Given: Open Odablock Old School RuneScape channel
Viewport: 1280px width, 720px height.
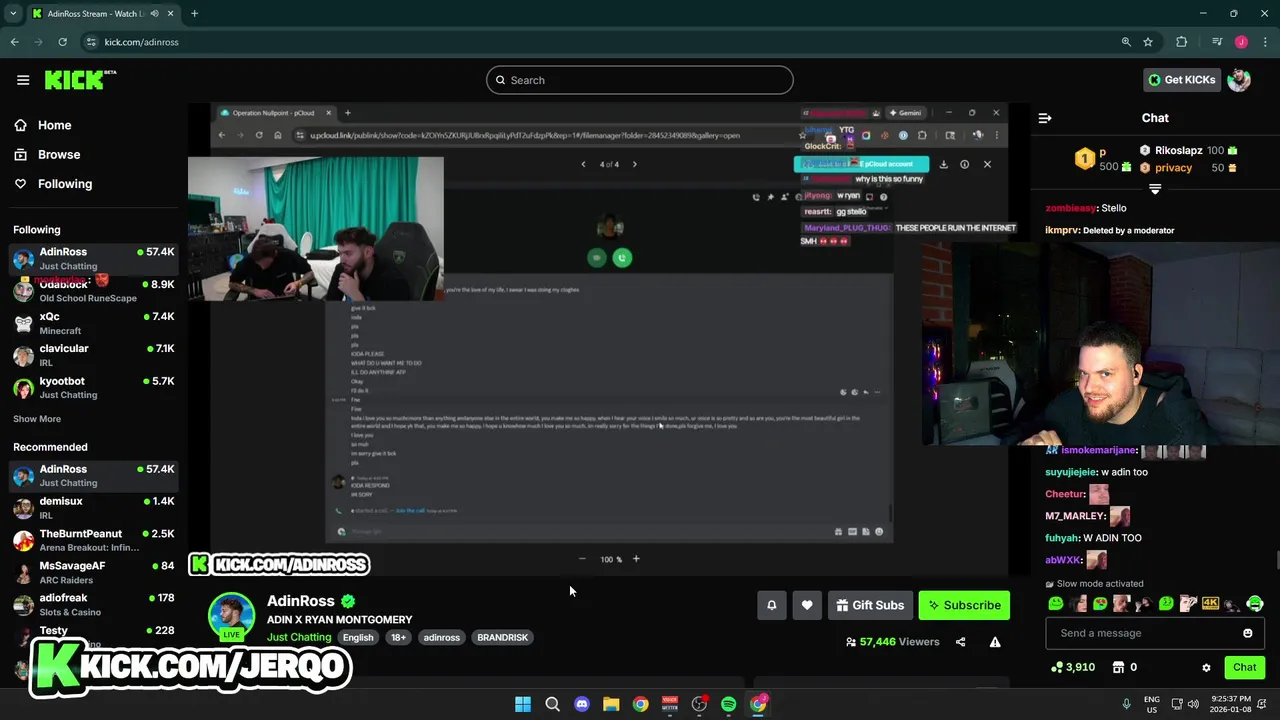Looking at the screenshot, I should (94, 291).
